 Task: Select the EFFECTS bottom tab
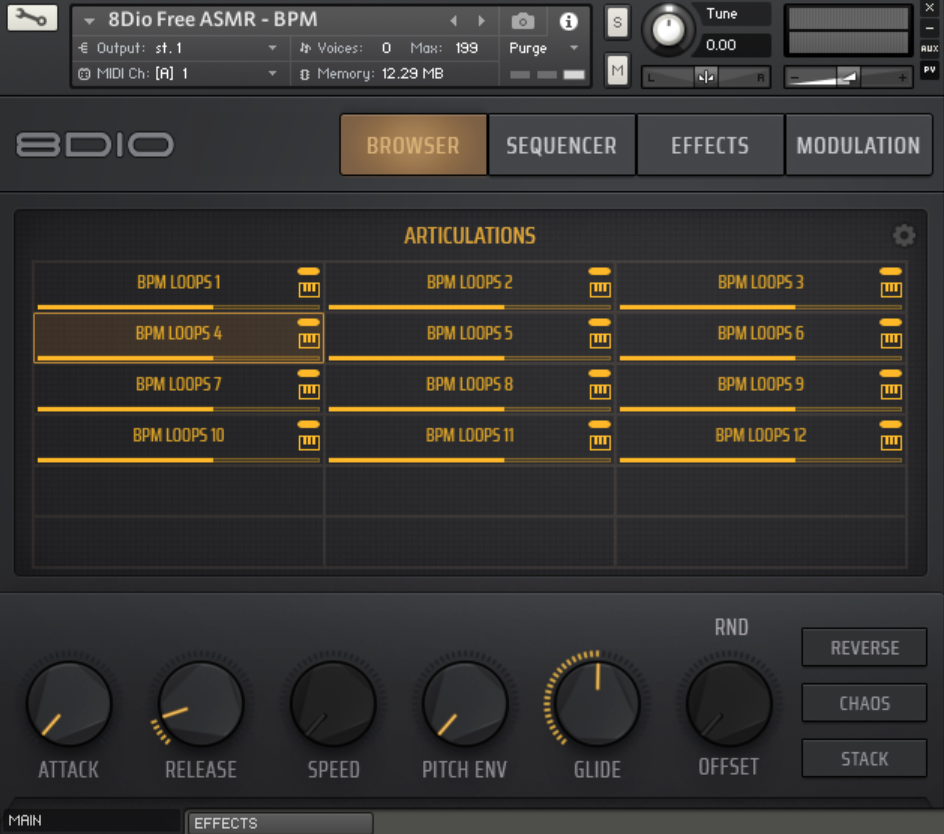click(279, 823)
